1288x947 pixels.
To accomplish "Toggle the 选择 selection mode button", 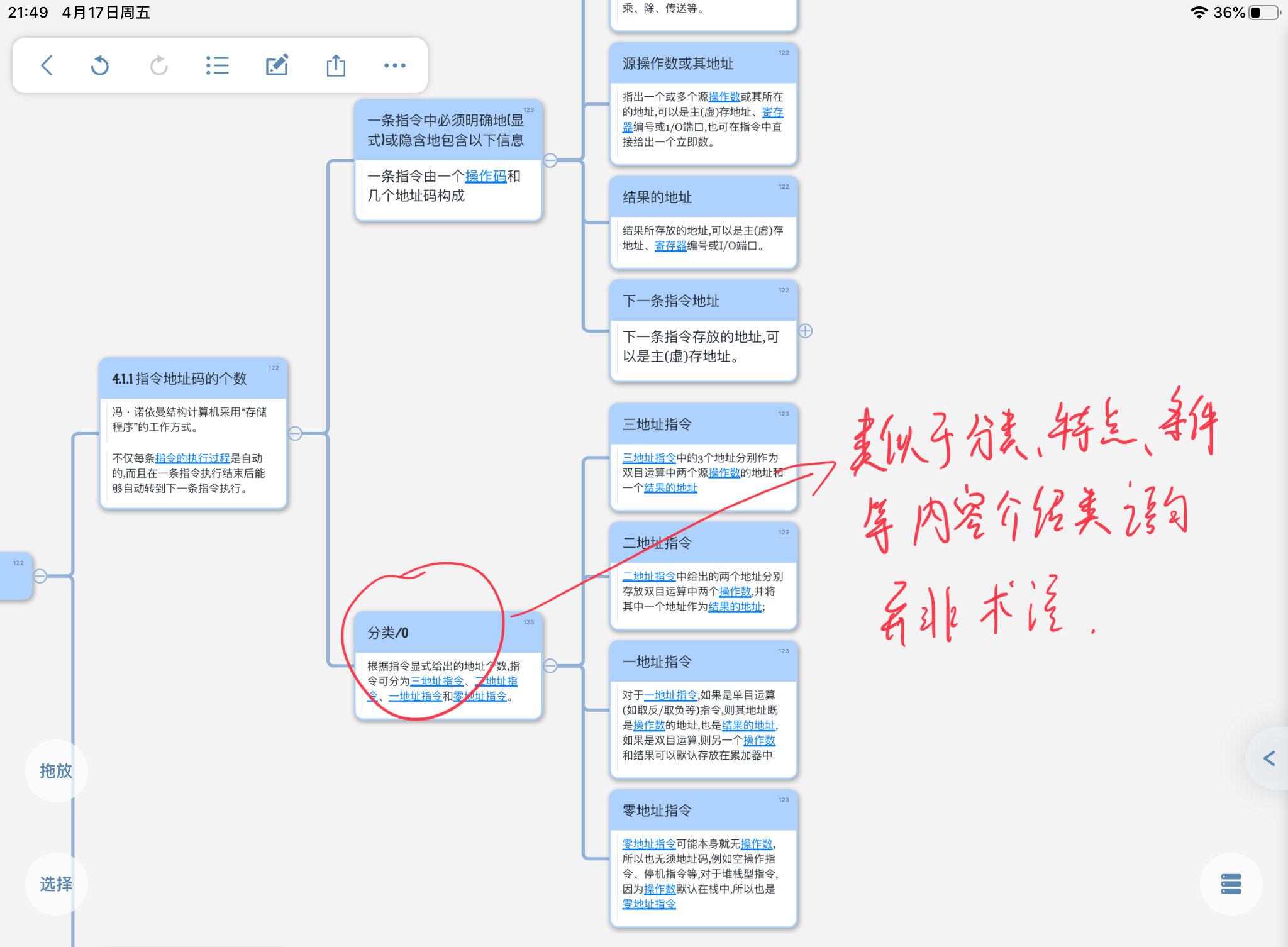I will 56,884.
